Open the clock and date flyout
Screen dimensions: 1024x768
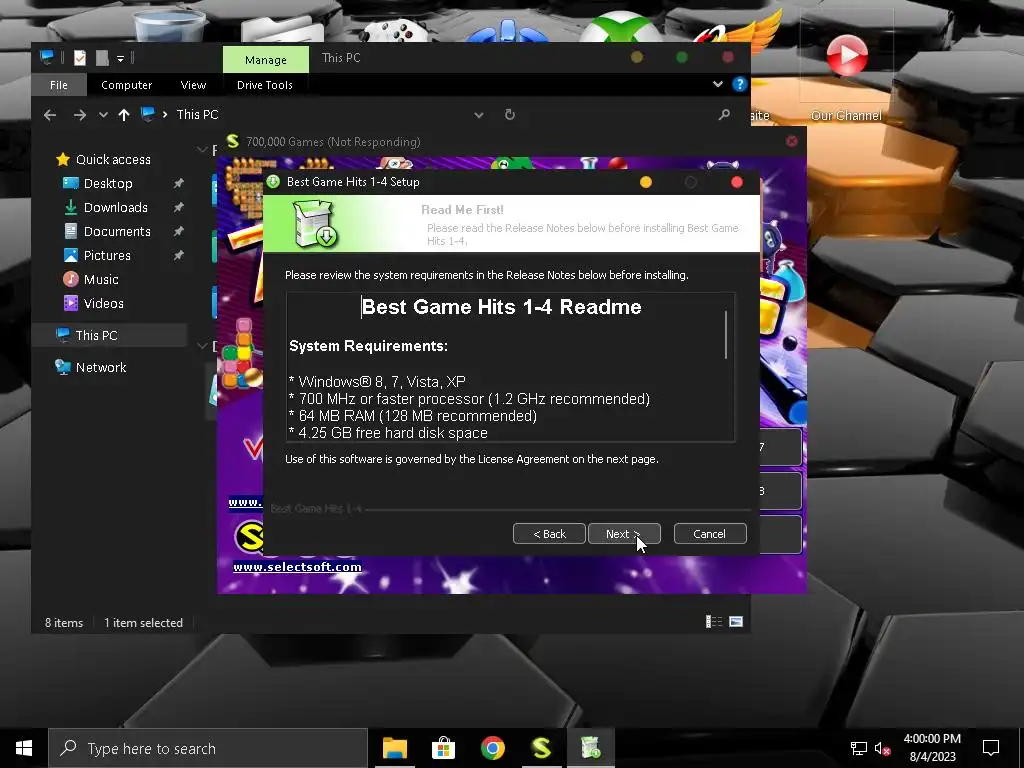click(x=932, y=748)
